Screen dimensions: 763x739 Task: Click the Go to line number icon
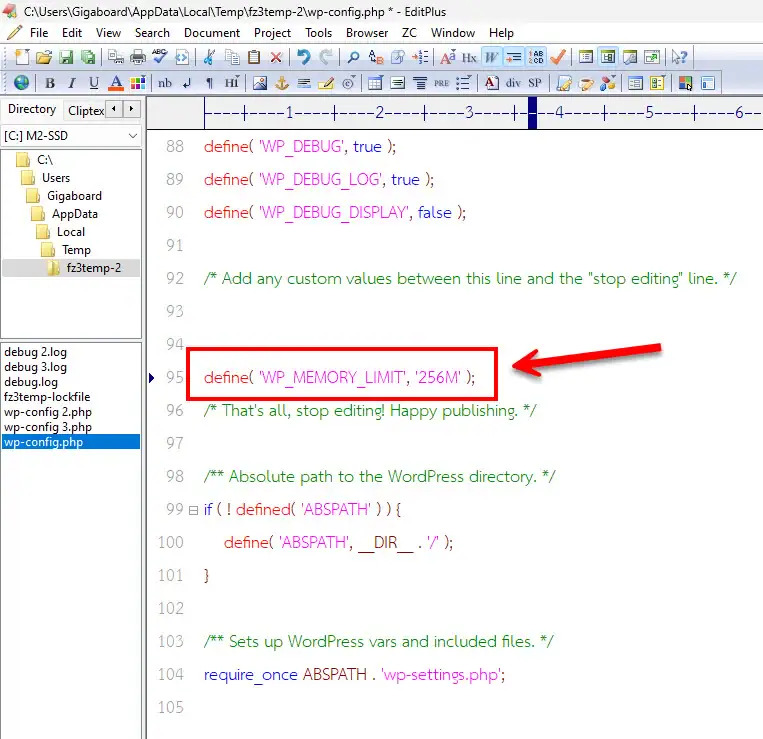[x=420, y=57]
